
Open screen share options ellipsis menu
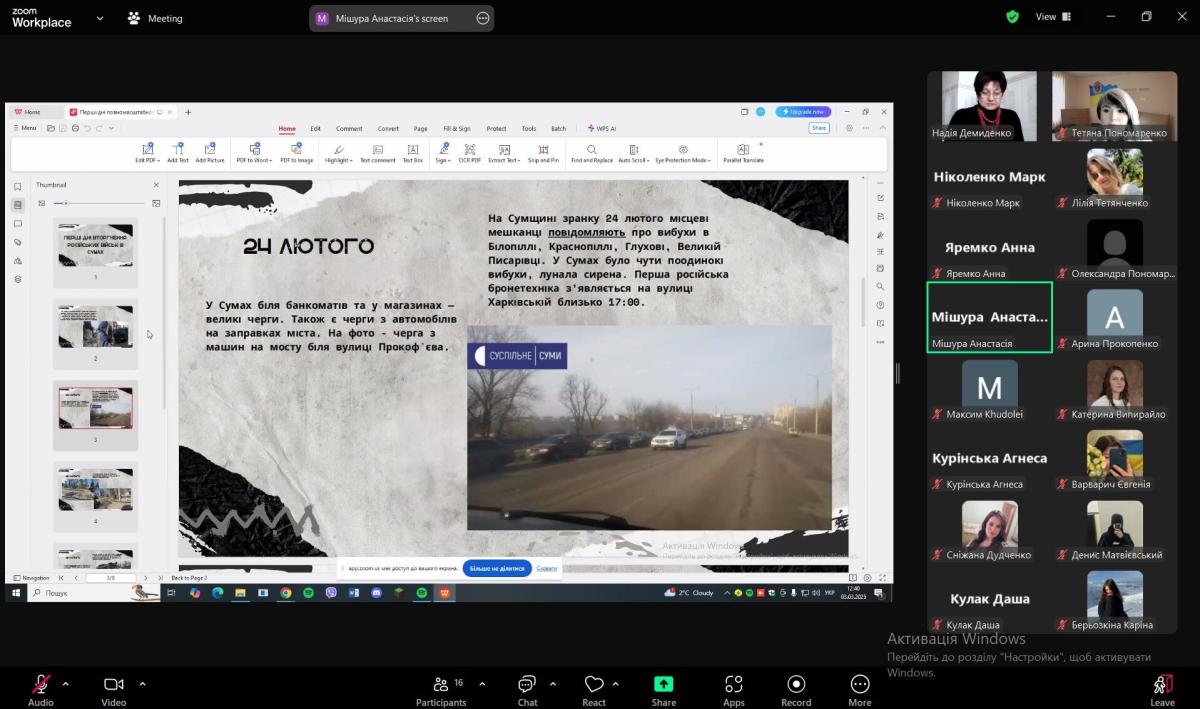483,18
